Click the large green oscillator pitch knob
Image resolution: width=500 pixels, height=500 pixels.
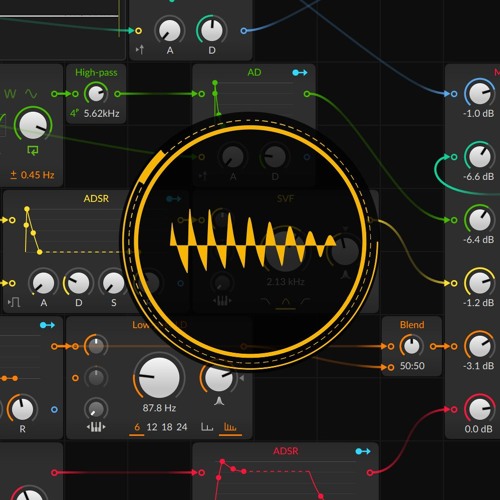[x=33, y=125]
